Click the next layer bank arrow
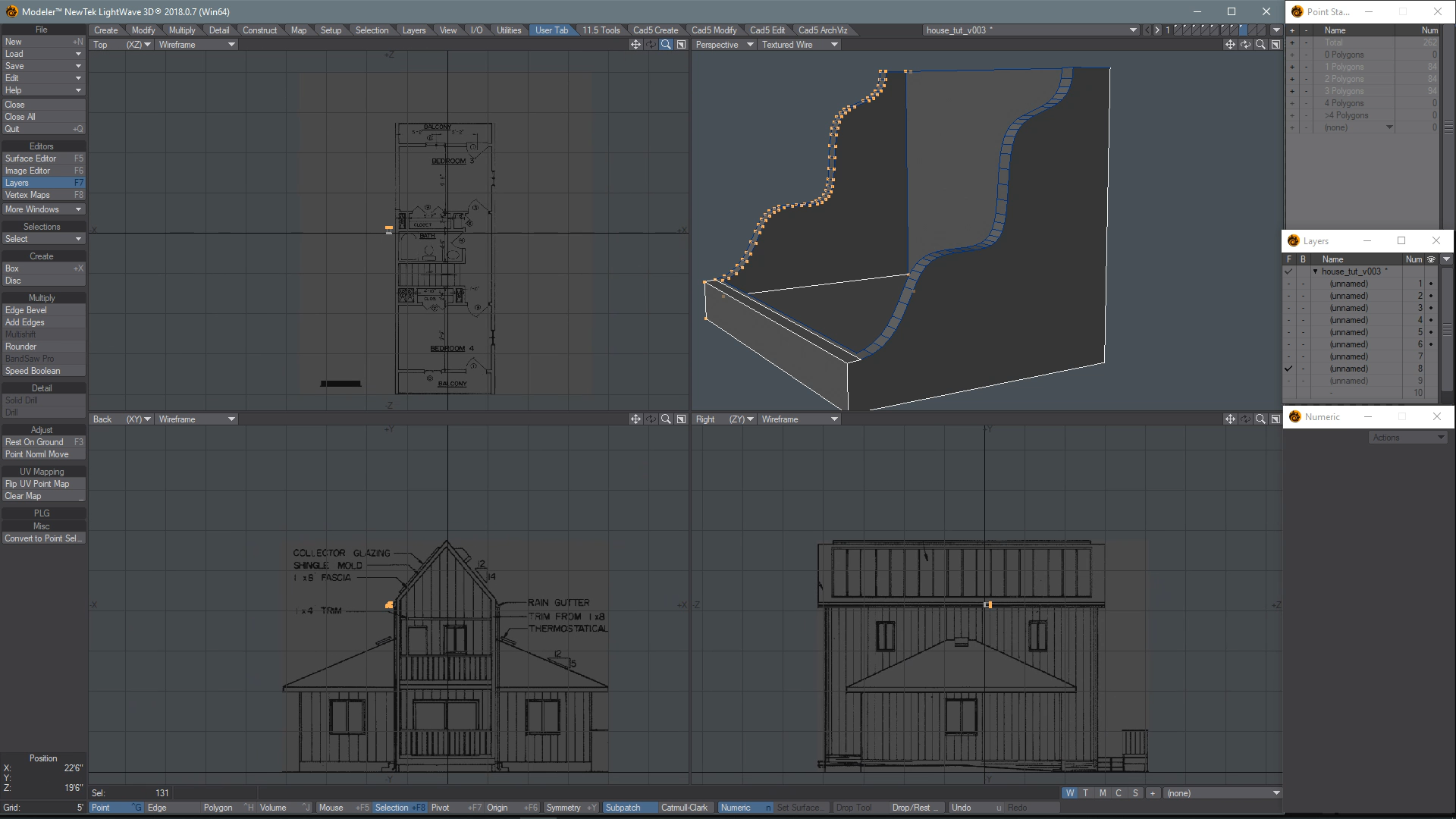Image resolution: width=1456 pixels, height=819 pixels. [x=1157, y=30]
